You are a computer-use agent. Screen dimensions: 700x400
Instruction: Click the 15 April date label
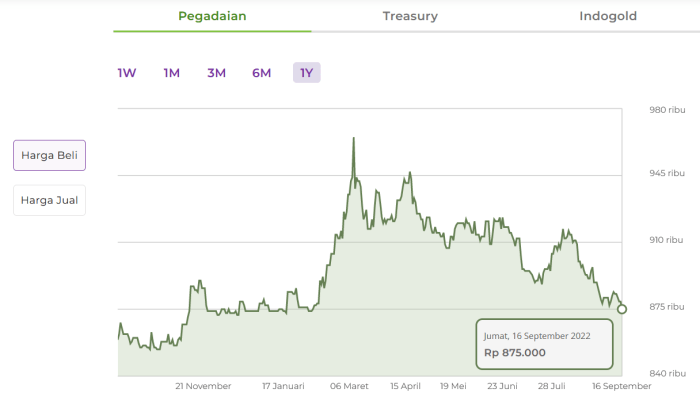[x=405, y=386]
